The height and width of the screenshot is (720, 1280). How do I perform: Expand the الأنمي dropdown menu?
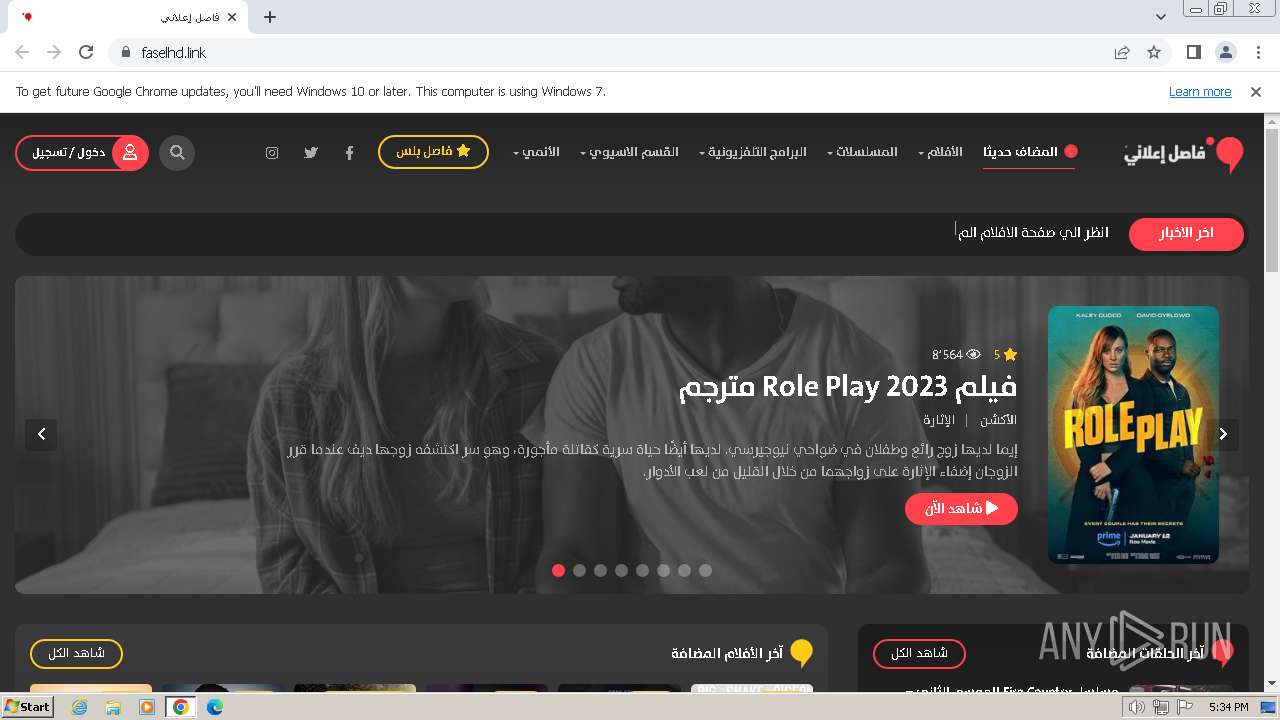[x=536, y=152]
